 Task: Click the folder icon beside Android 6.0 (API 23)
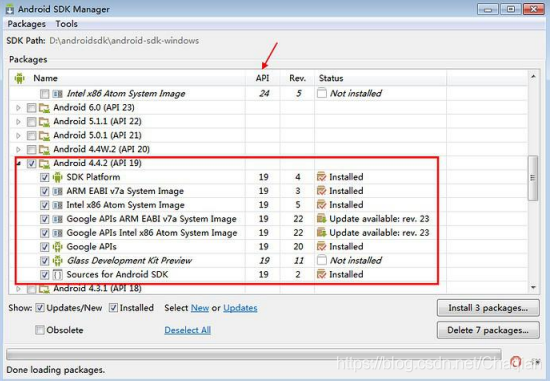[x=44, y=108]
